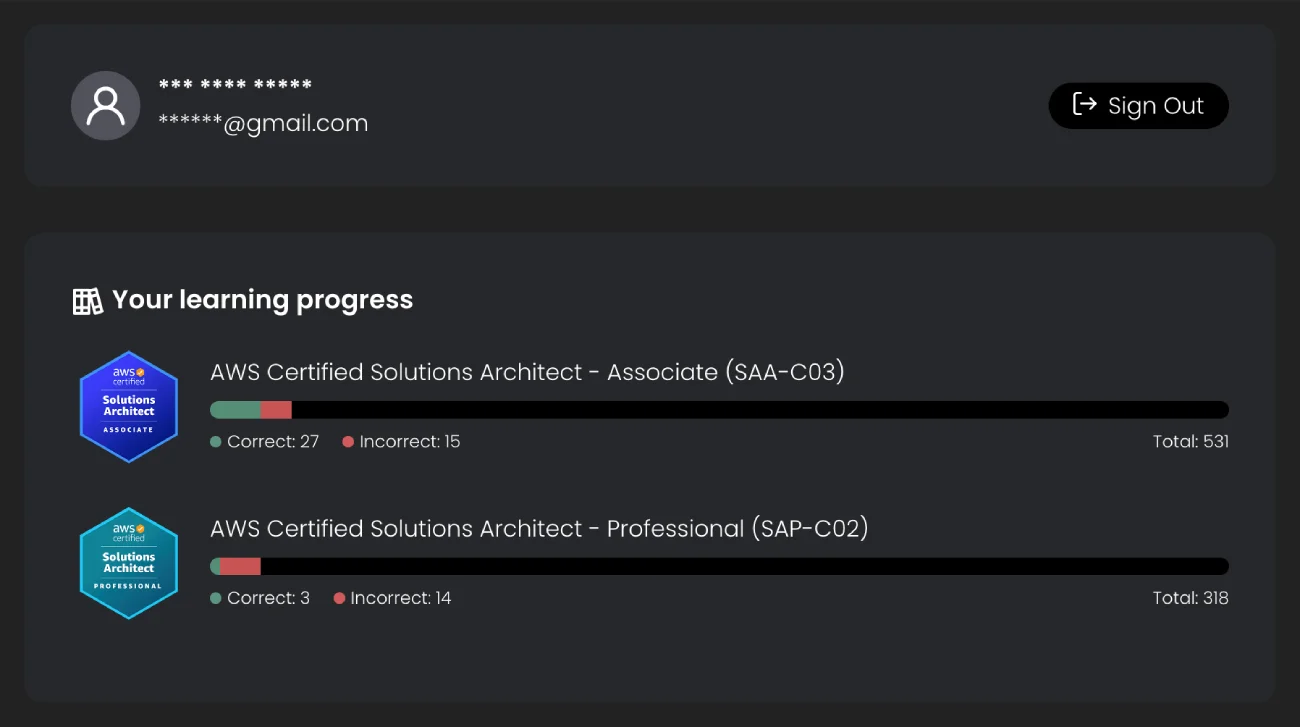
Task: Click the masked gmail.com email address
Action: point(263,124)
